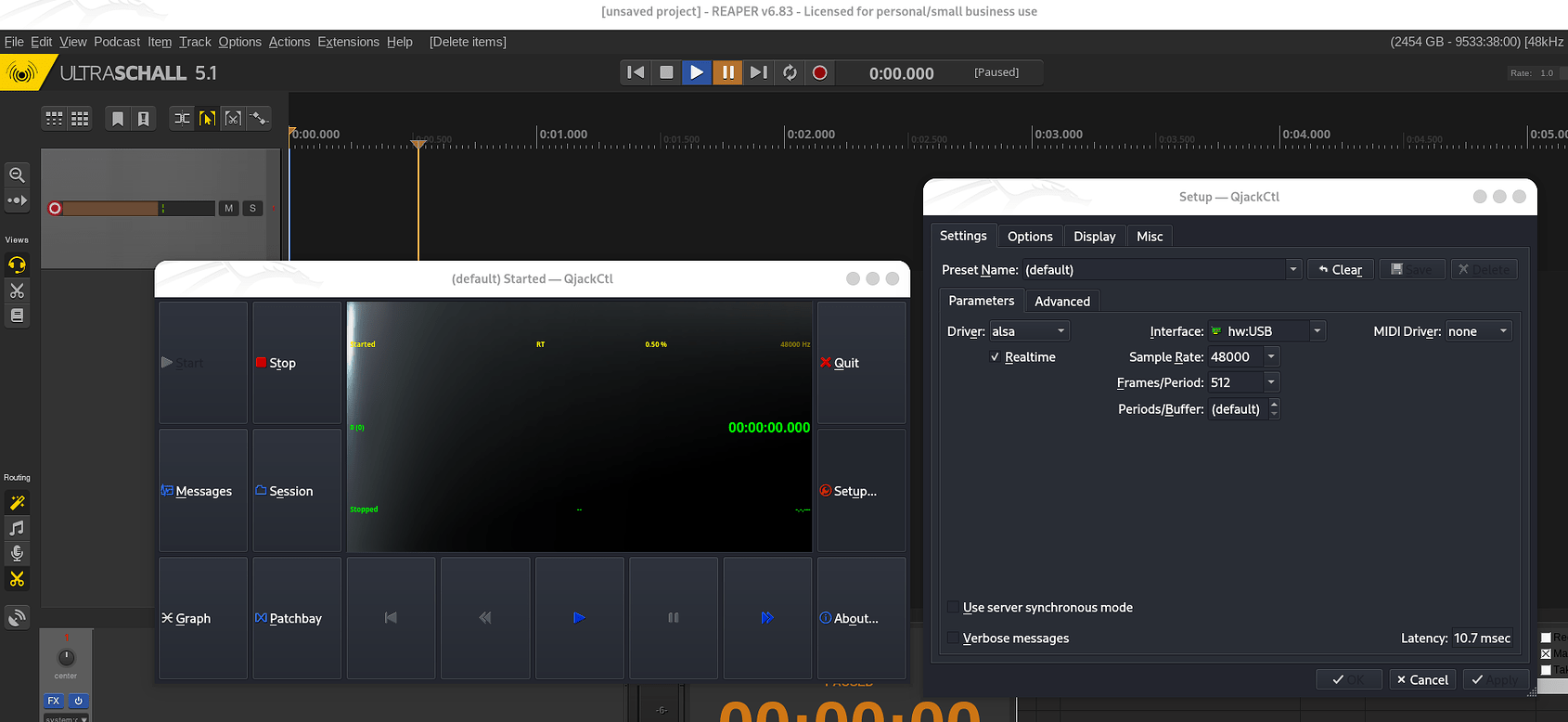Screen dimensions: 1568x722
Task: Click the dashed grid icon in the toolbar
Action: click(55, 118)
